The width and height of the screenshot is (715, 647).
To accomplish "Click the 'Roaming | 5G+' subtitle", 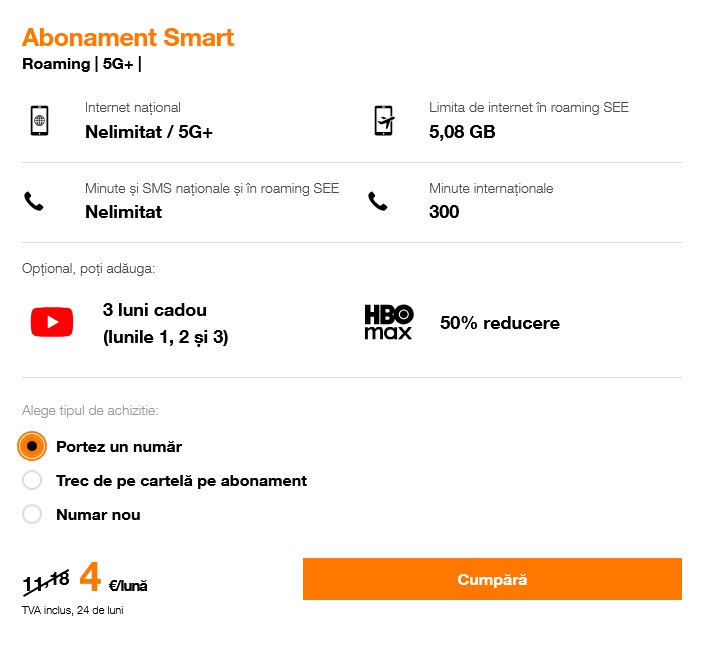I will click(x=81, y=64).
